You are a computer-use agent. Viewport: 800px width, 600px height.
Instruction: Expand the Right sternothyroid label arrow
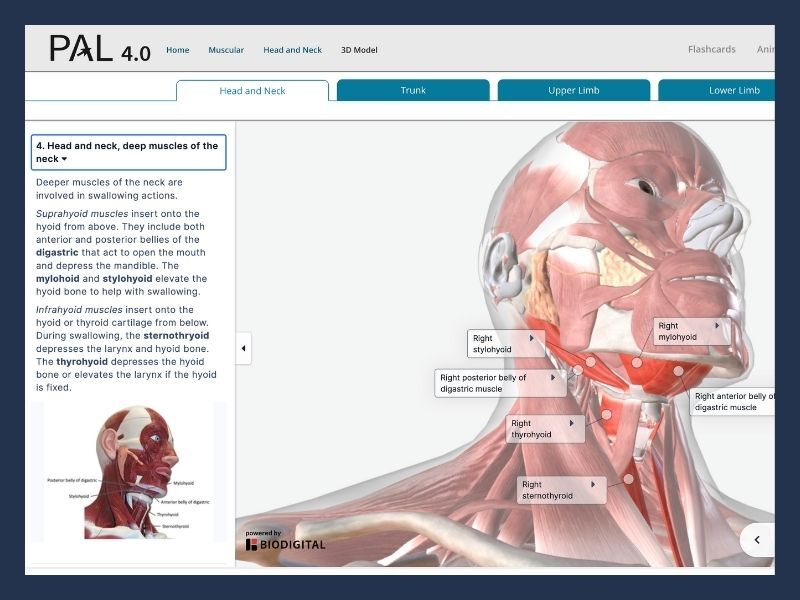(592, 485)
